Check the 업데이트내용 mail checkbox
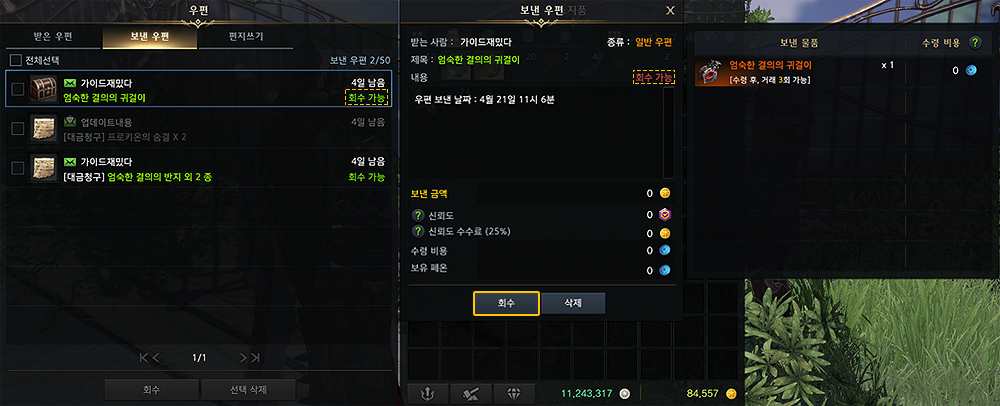The image size is (1000, 406). coord(18,129)
